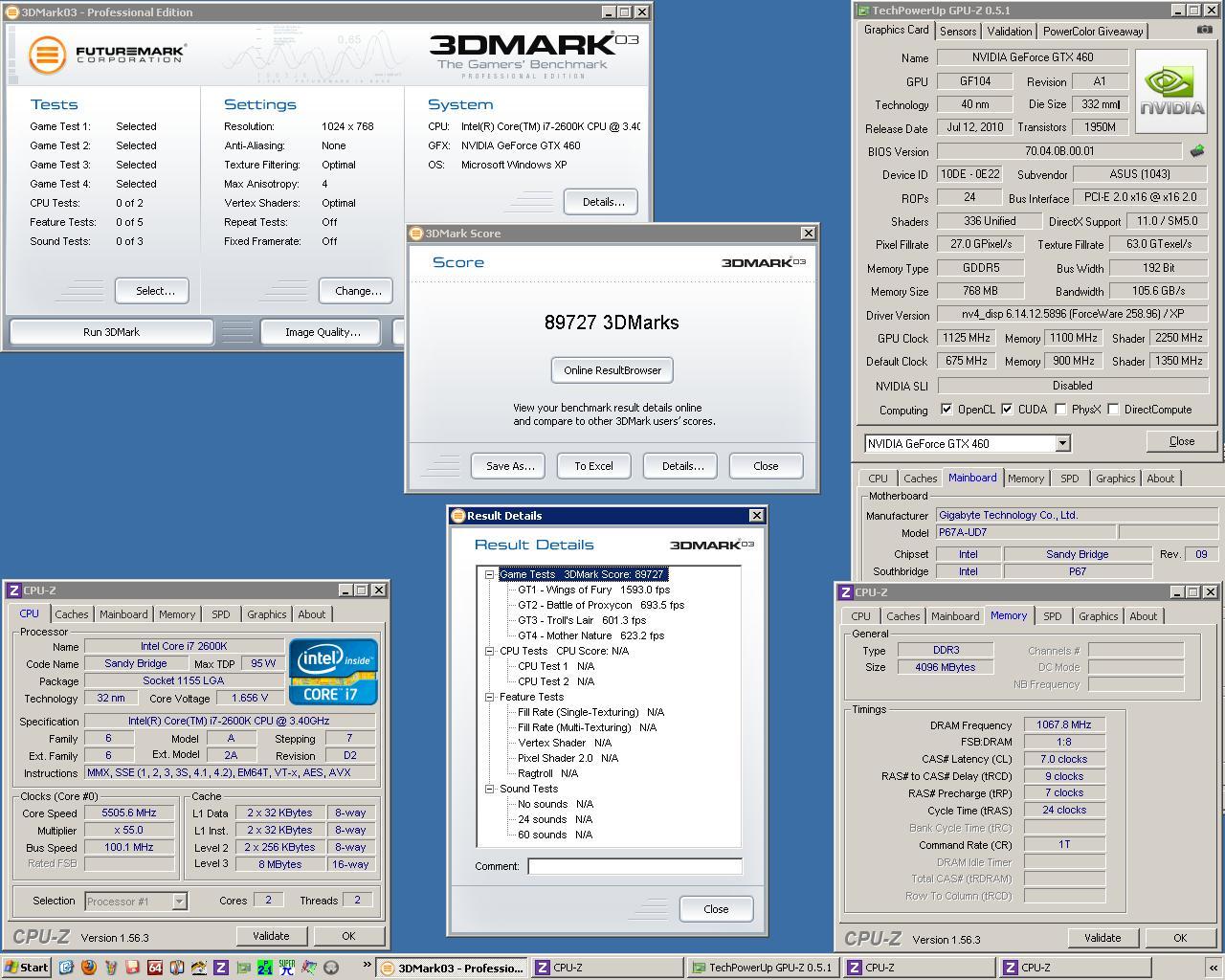Open the Validation tab in GPU-Z
Viewport: 1225px width, 980px height.
point(1010,31)
